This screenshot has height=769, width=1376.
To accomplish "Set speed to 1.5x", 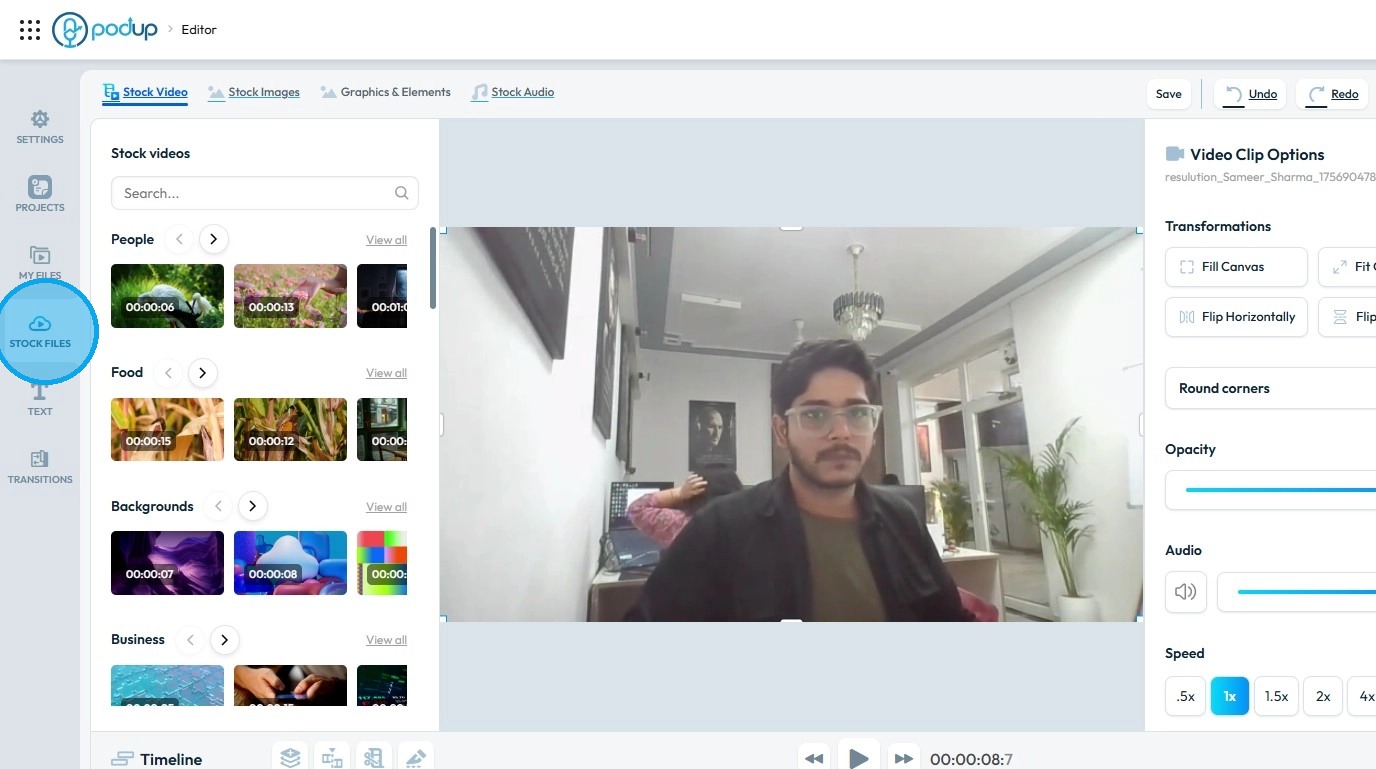I will 1276,696.
